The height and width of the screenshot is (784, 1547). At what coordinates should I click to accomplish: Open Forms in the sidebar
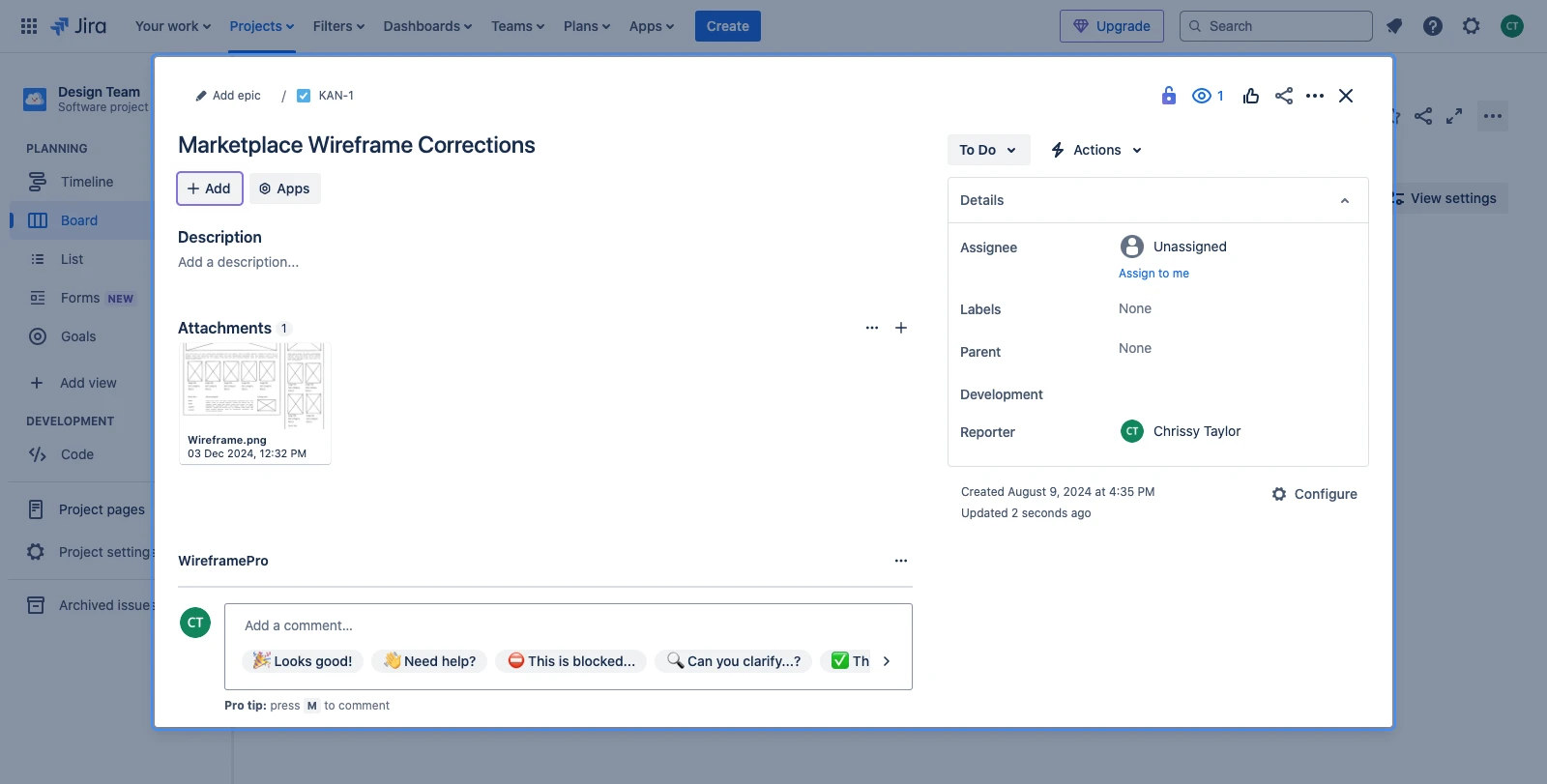[x=82, y=298]
